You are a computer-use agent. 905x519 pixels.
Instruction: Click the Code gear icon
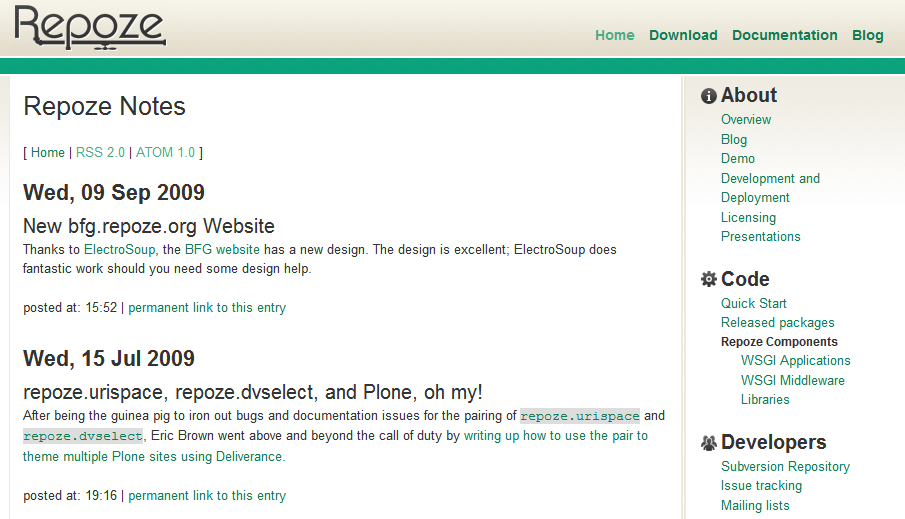tap(709, 279)
